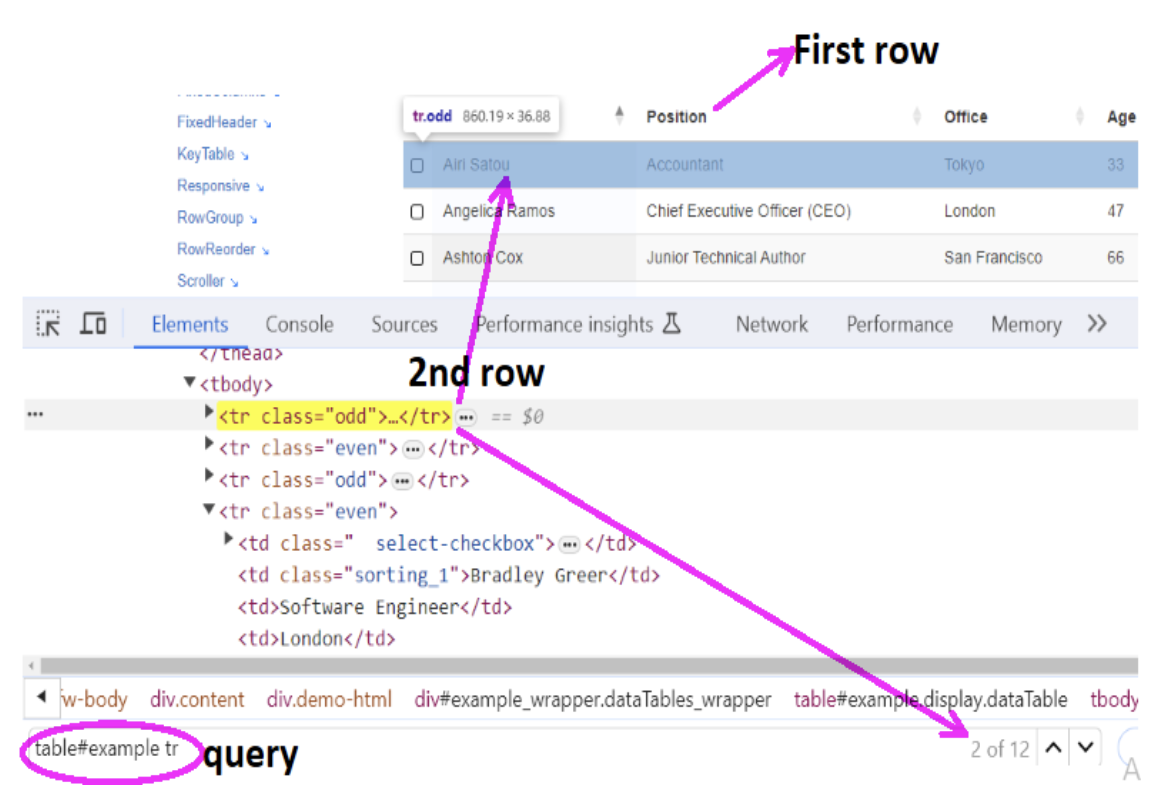Collapse the tbody node

click(x=189, y=382)
